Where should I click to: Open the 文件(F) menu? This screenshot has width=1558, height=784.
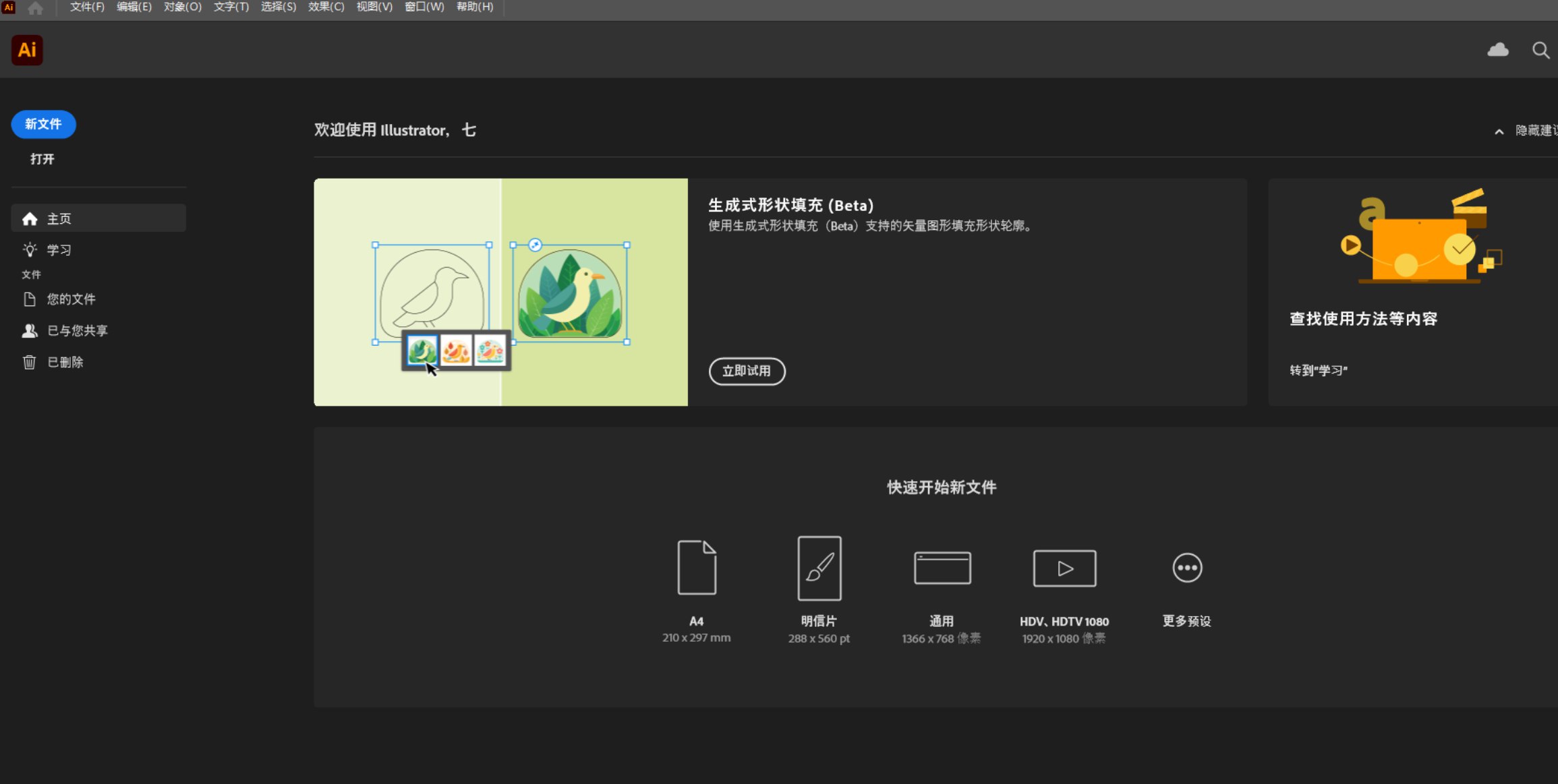click(87, 7)
